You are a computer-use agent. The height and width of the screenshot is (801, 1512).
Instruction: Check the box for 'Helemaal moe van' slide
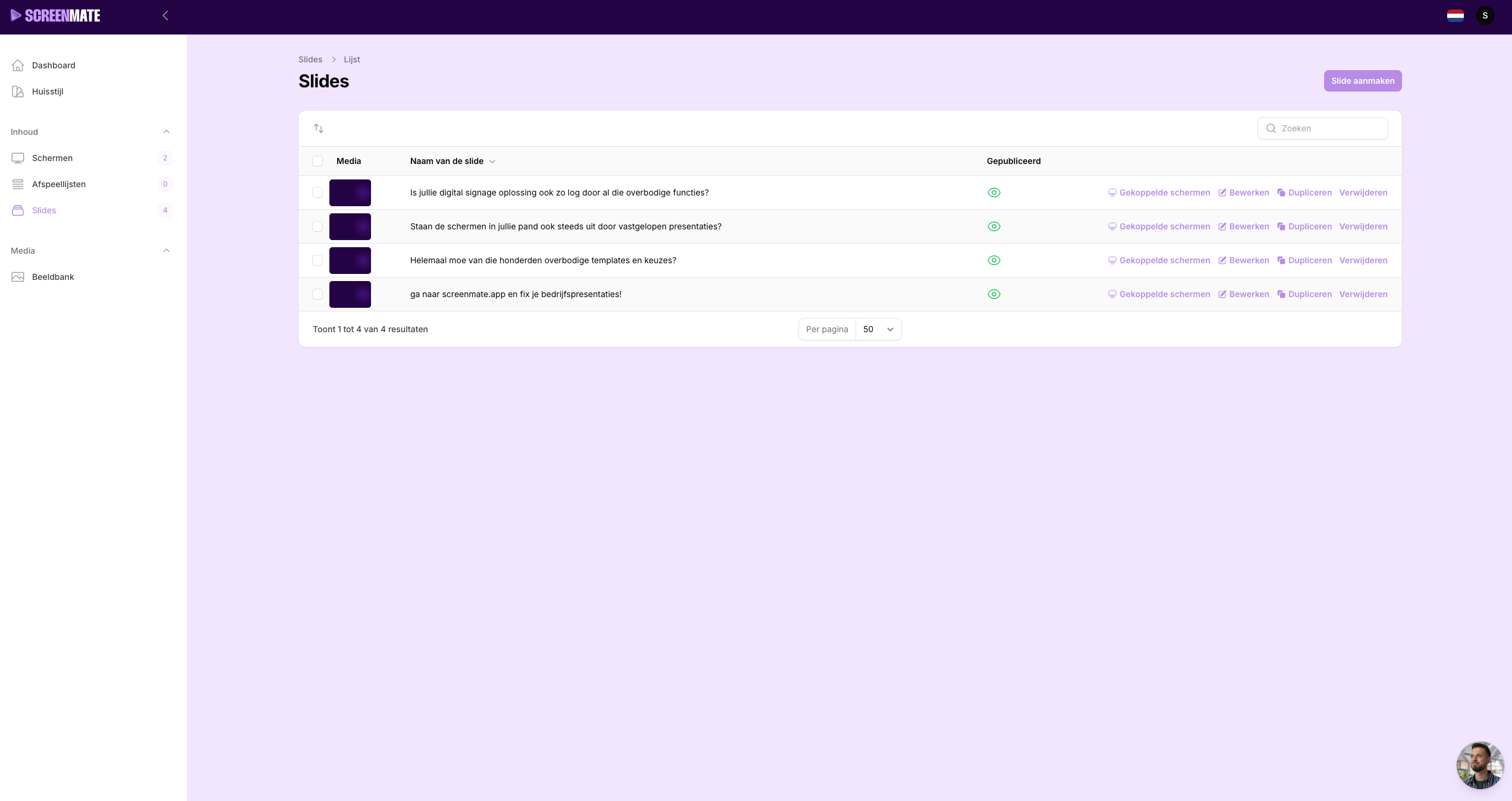[x=318, y=260]
